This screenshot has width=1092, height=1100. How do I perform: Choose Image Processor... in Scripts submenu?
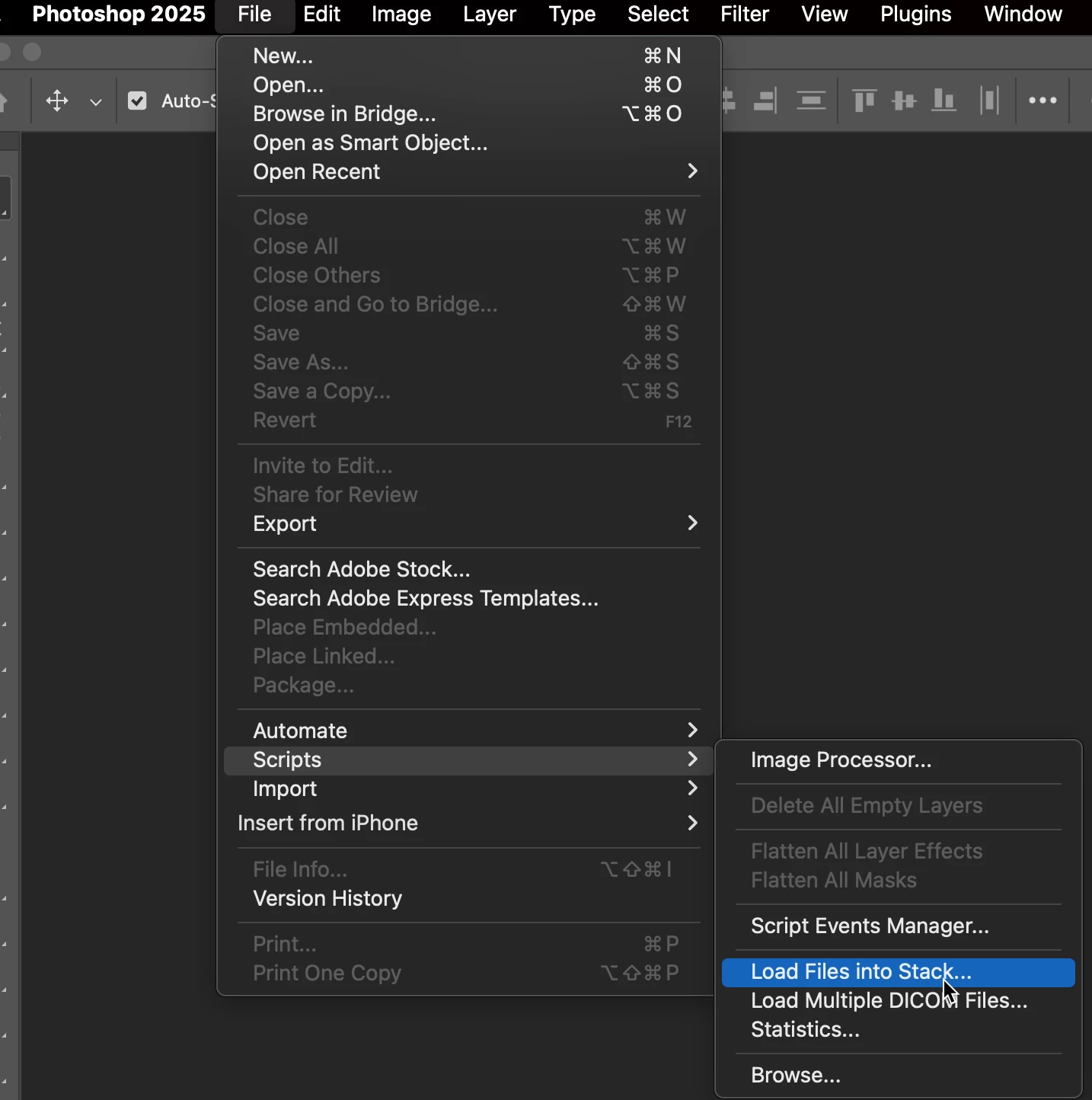[899, 759]
